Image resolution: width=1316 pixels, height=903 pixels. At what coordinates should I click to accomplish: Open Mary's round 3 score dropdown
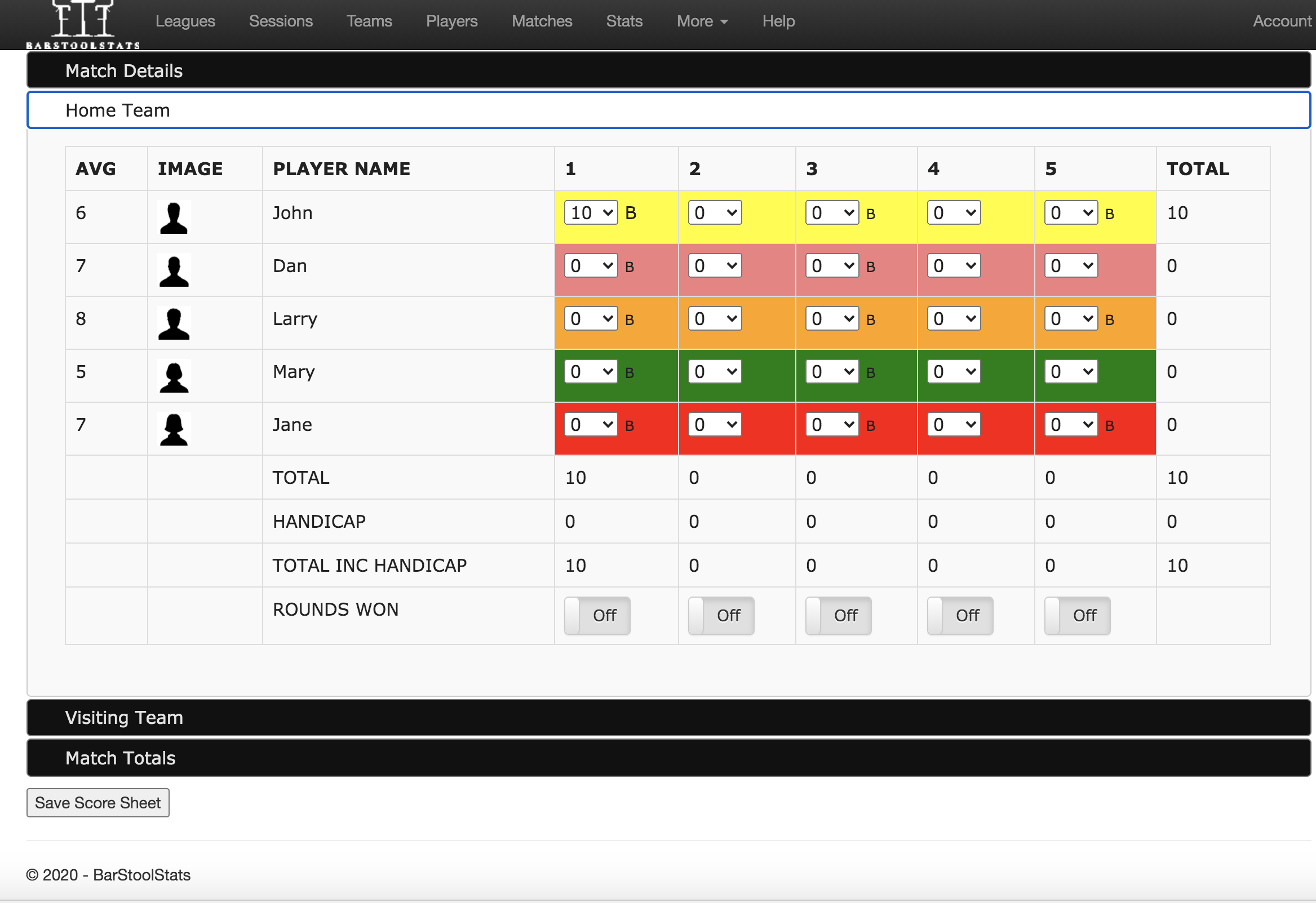[x=831, y=371]
